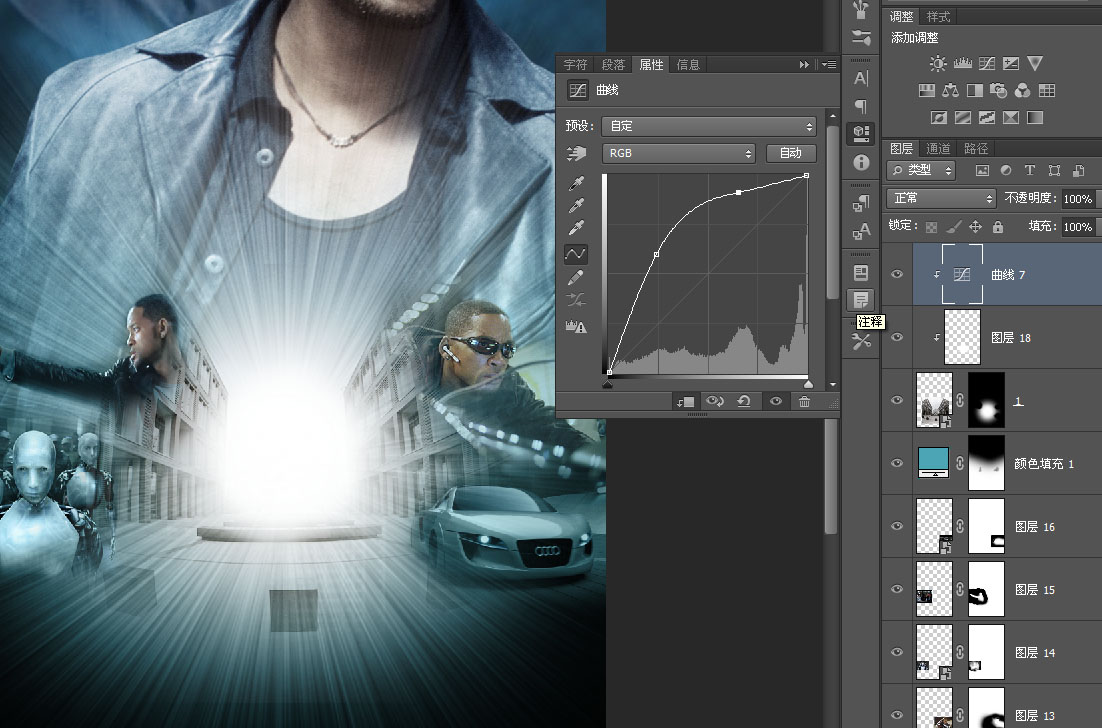1102x728 pixels.
Task: Switch to the 字符 tab
Action: (575, 65)
